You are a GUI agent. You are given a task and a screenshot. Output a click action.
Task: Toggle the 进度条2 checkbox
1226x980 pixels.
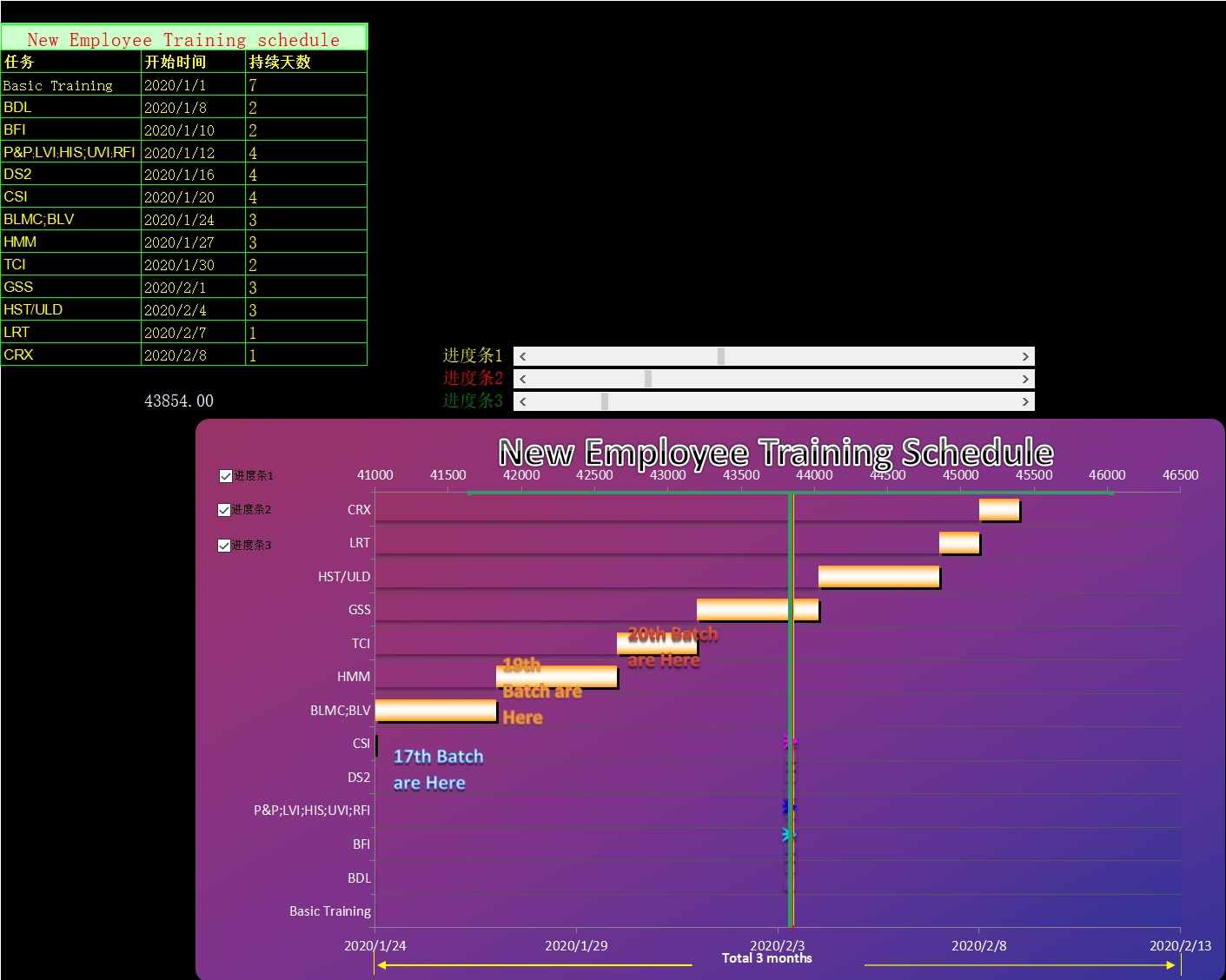pos(224,510)
